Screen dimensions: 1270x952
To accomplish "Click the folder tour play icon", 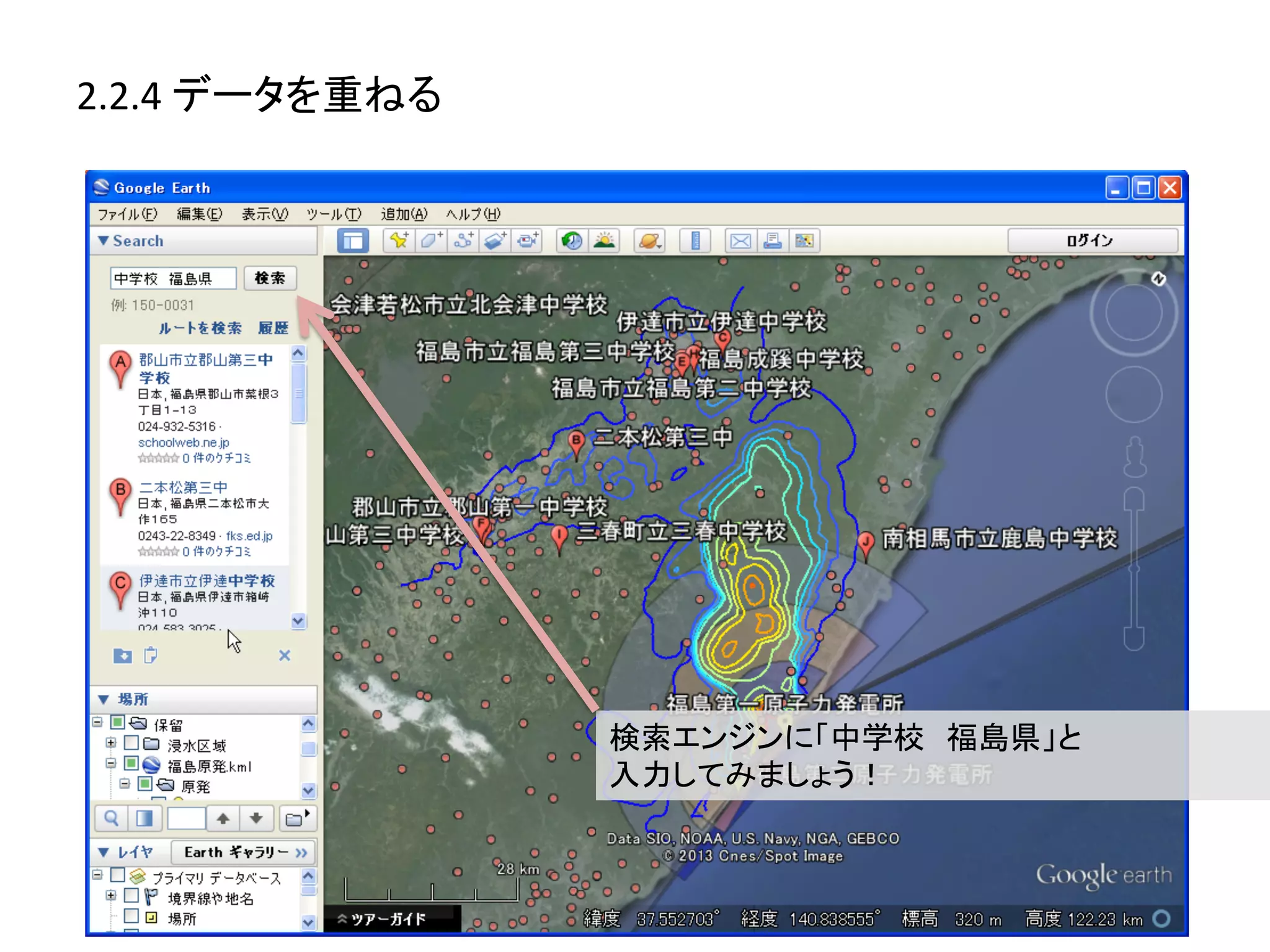I will pyautogui.click(x=297, y=819).
